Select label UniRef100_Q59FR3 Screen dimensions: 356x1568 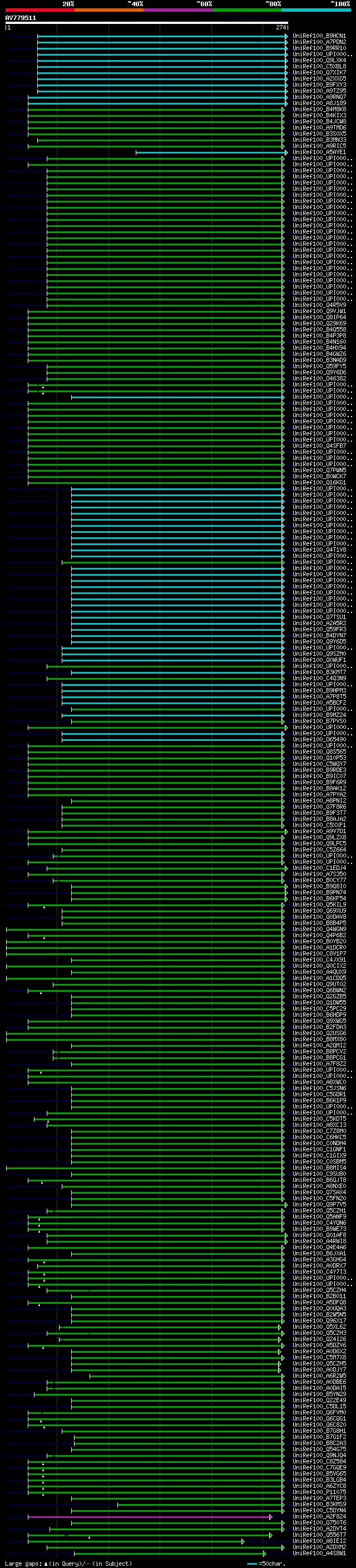(x=319, y=630)
